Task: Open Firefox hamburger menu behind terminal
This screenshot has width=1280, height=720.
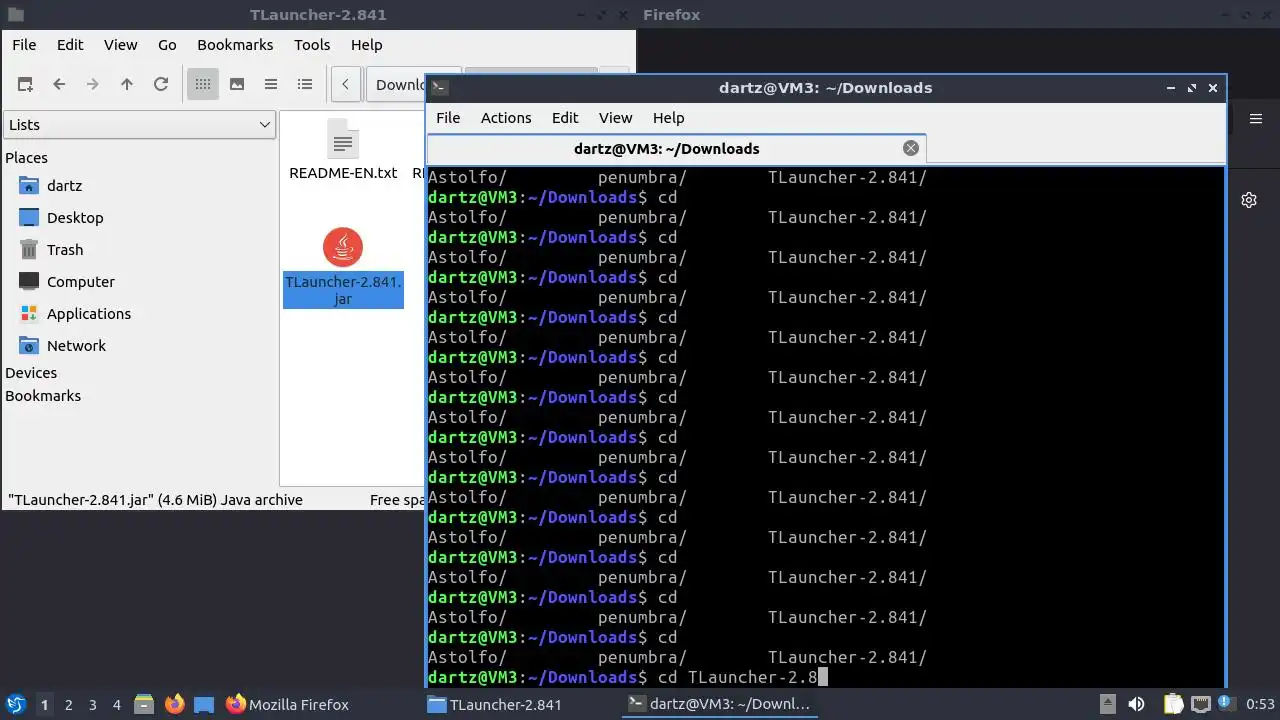Action: point(1256,119)
